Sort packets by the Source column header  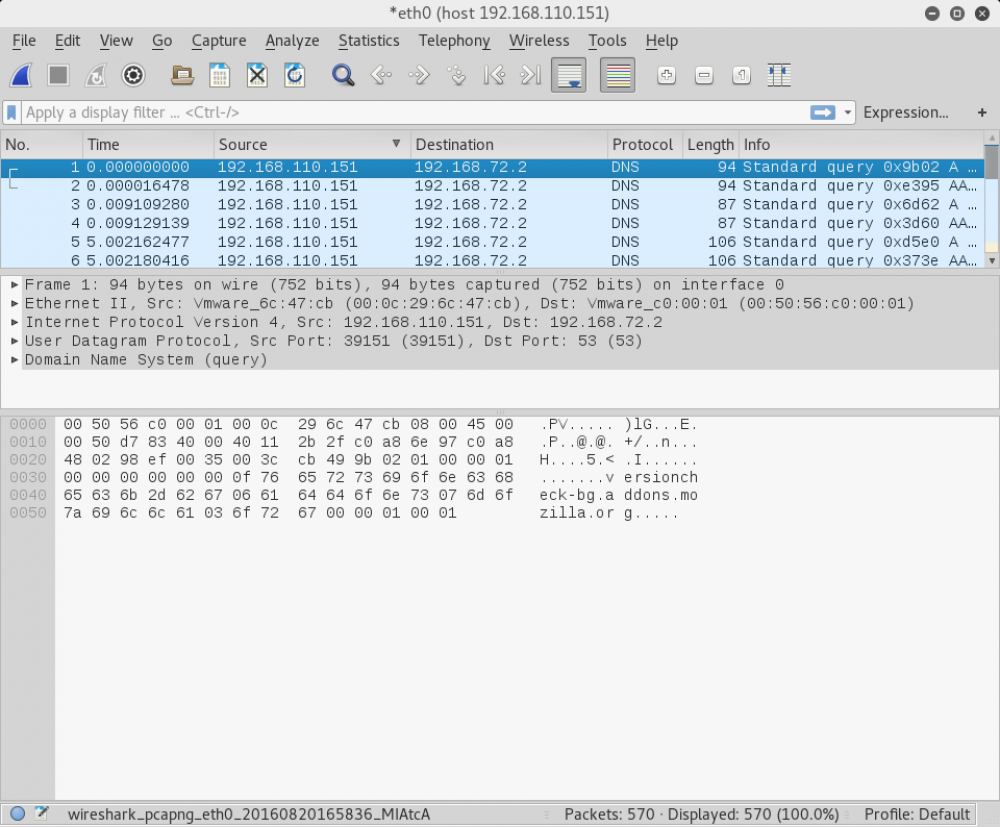300,145
